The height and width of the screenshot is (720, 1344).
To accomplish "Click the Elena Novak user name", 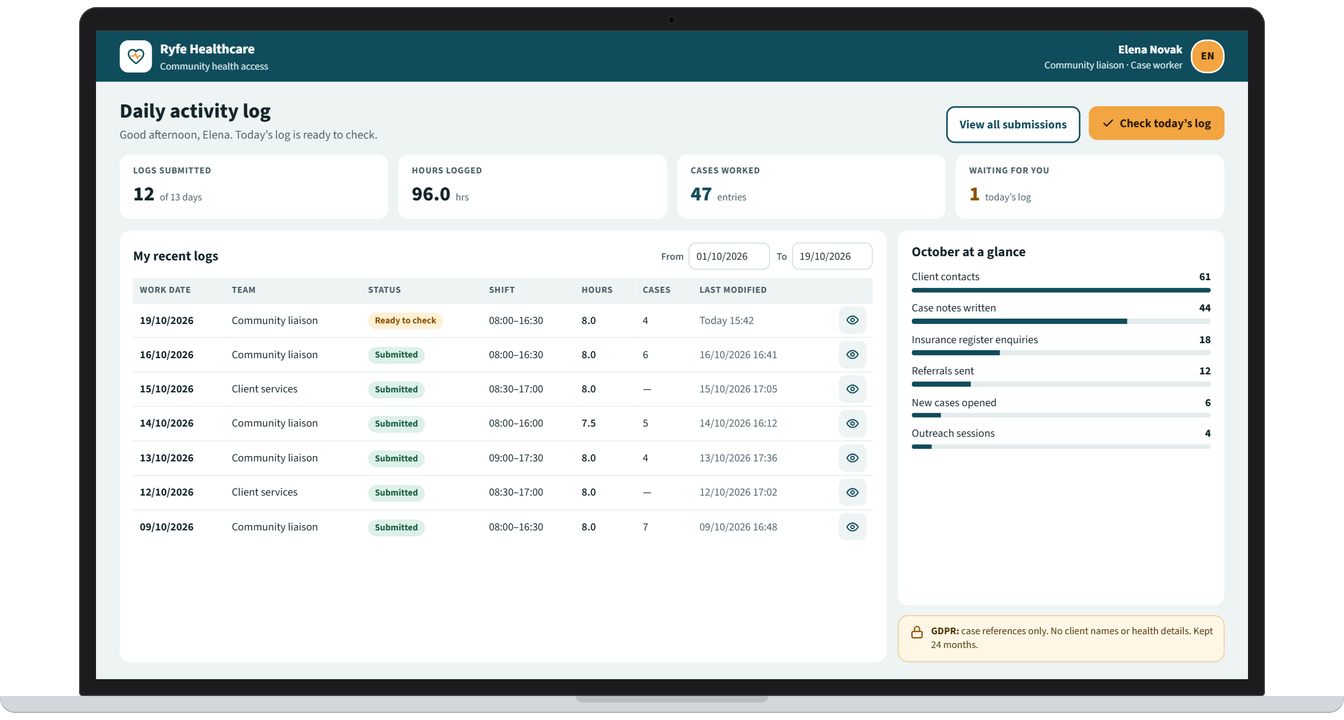I will coord(1150,49).
